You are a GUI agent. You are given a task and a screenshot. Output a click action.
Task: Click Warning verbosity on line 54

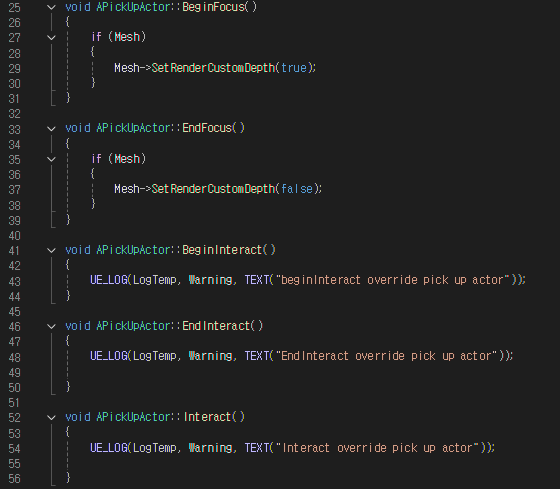pos(210,448)
